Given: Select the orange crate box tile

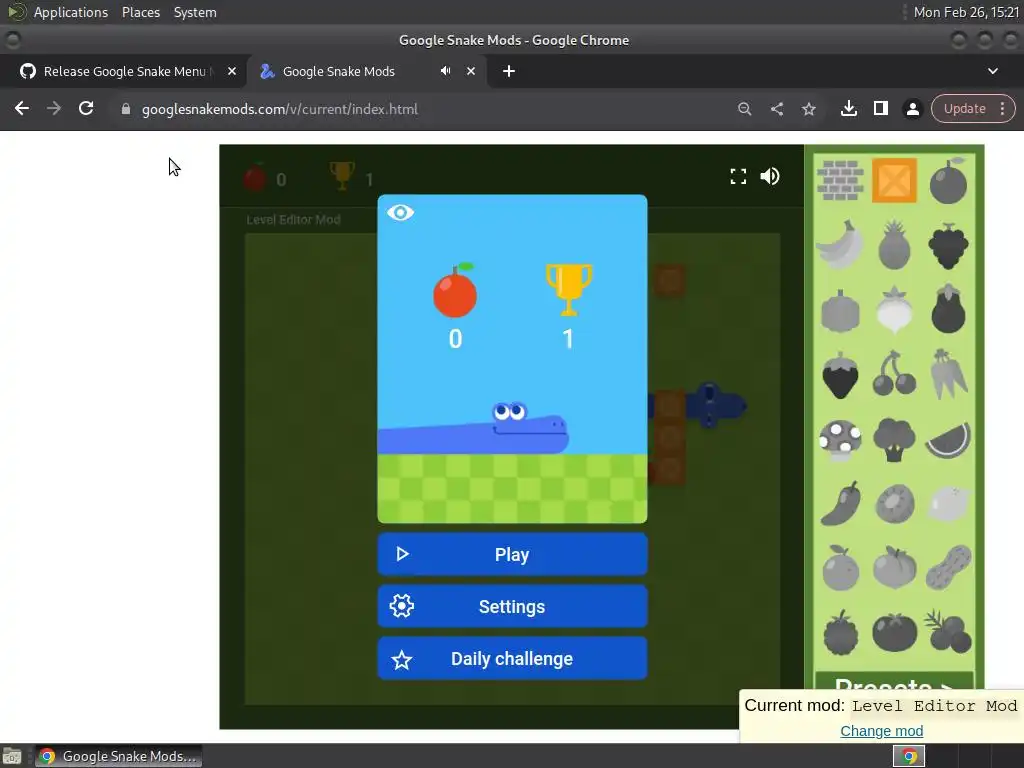Looking at the screenshot, I should tap(894, 180).
